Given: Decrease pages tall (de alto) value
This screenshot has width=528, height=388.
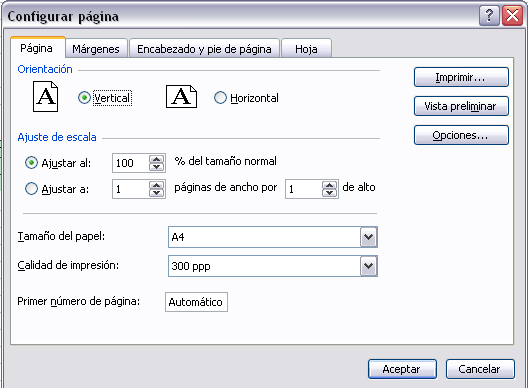Looking at the screenshot, I should click(x=330, y=193).
